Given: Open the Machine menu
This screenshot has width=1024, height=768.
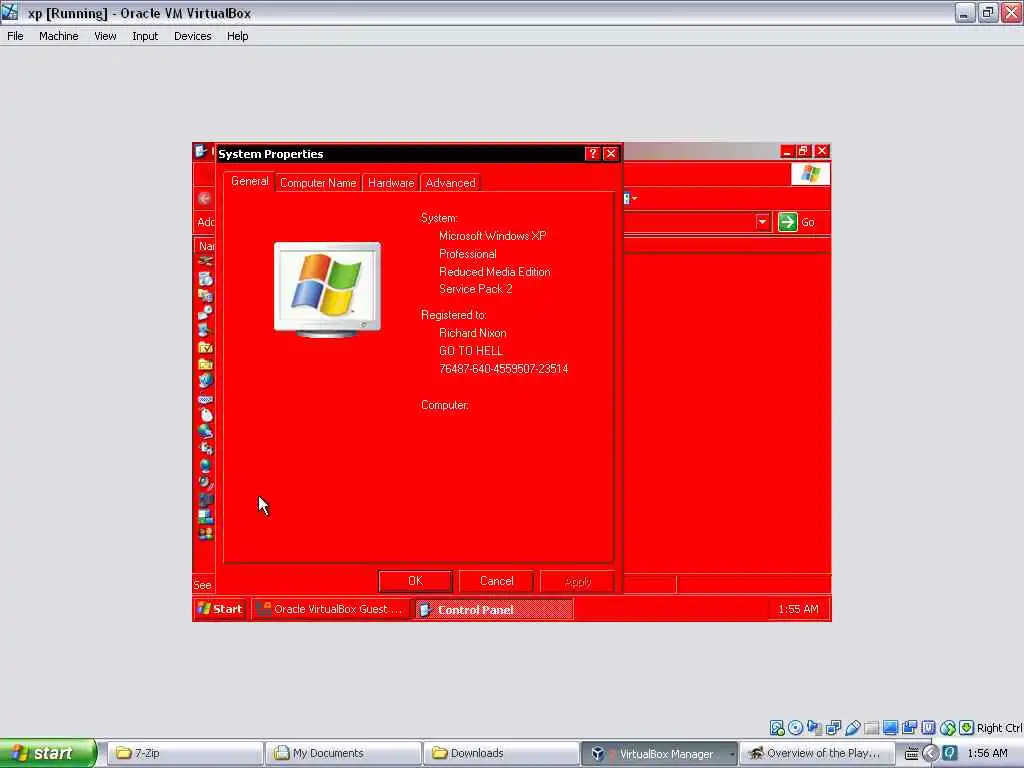Looking at the screenshot, I should coord(59,36).
